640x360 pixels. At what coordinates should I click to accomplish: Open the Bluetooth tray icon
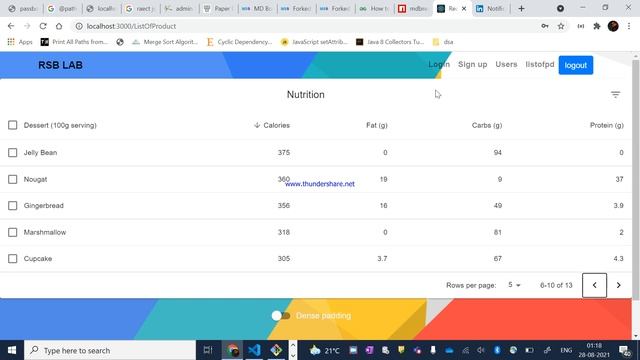pos(497,350)
